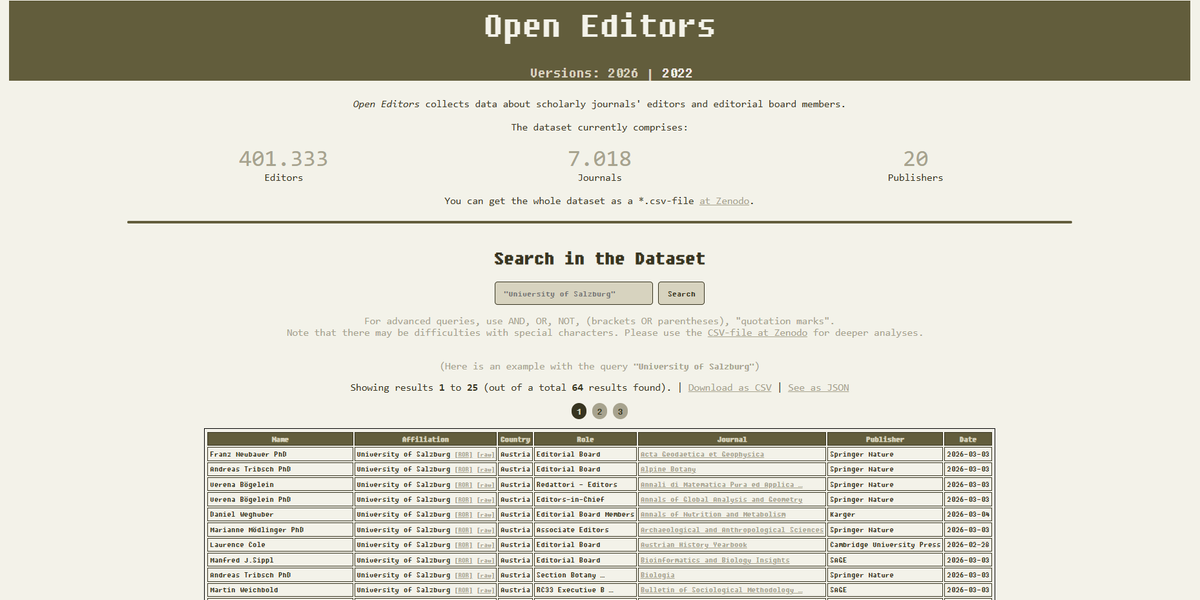Click the 'Associate Editors' role cell
This screenshot has width=1200, height=600.
pyautogui.click(x=585, y=530)
